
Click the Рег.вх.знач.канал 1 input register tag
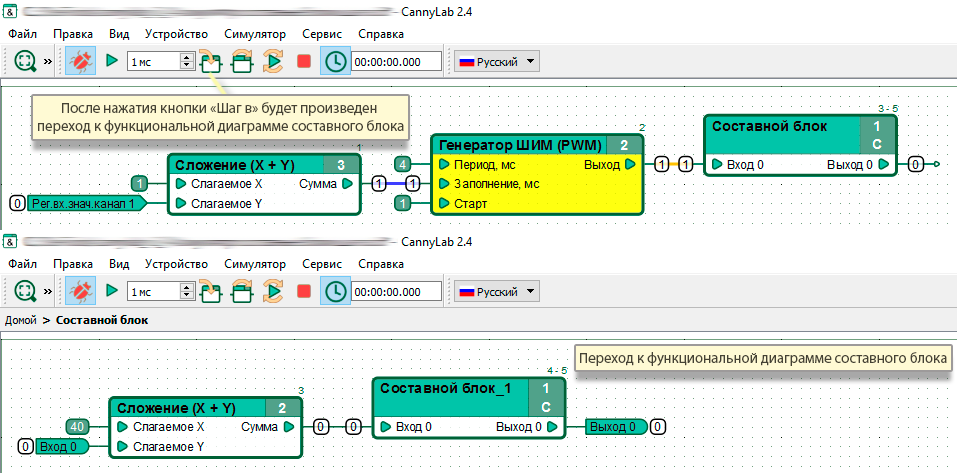point(85,203)
